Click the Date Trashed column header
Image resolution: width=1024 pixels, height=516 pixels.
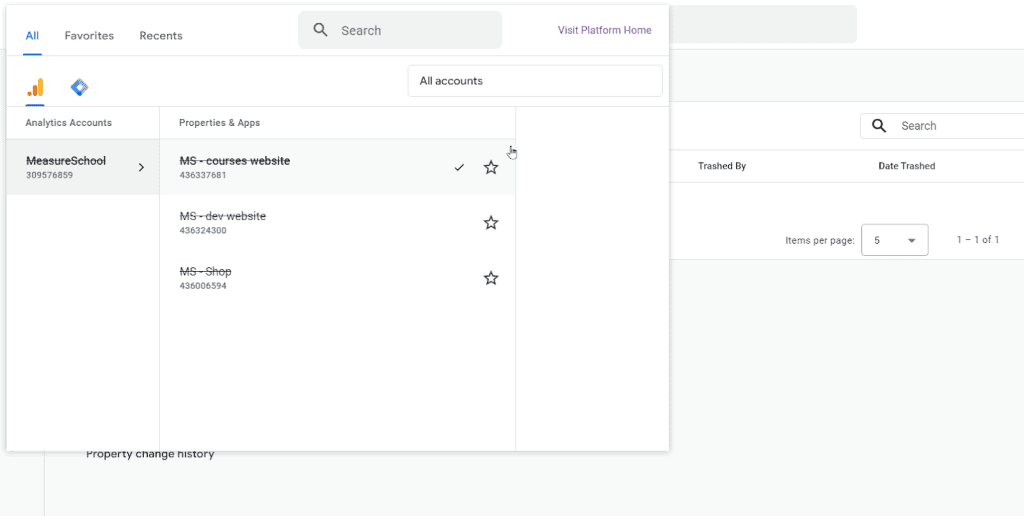click(x=906, y=166)
